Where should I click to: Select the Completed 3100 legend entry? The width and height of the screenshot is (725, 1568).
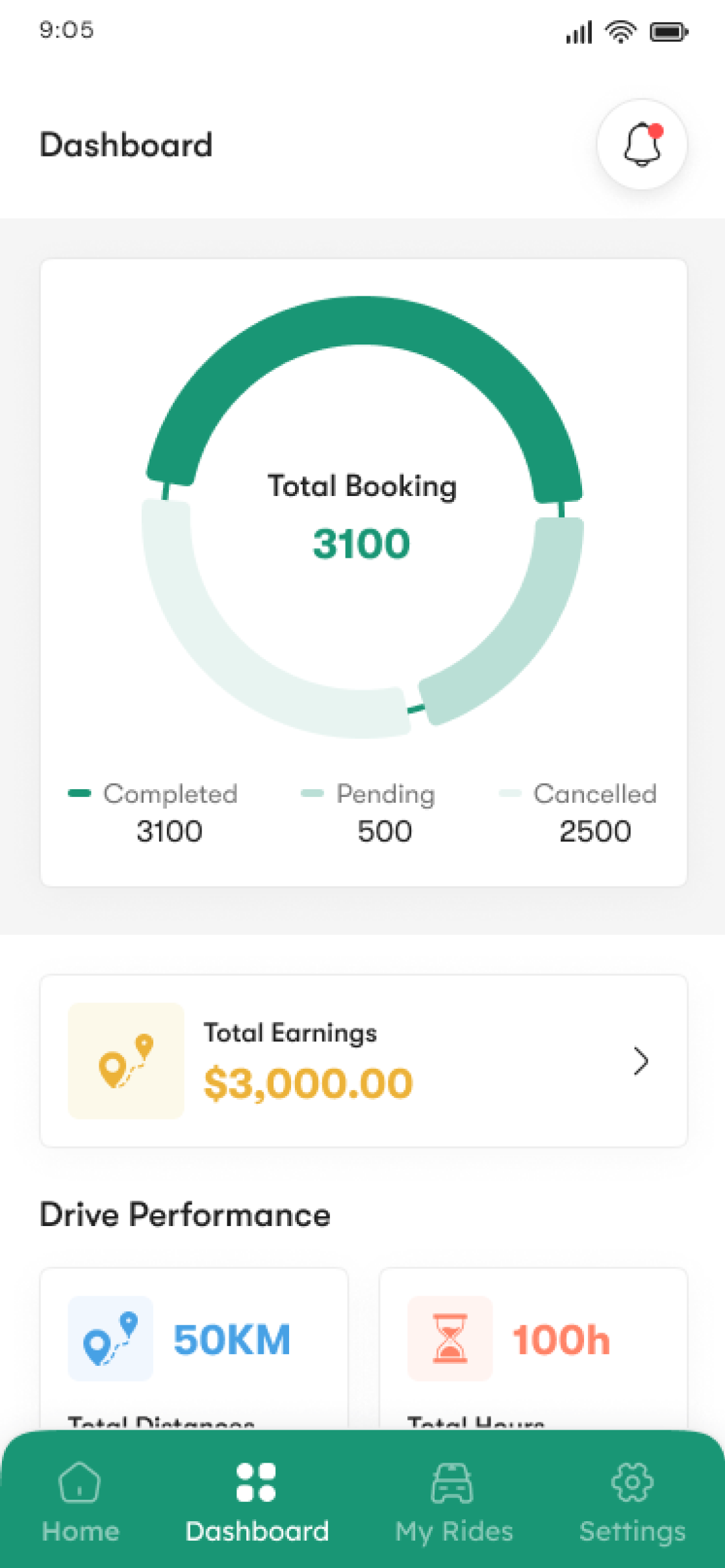[x=155, y=812]
